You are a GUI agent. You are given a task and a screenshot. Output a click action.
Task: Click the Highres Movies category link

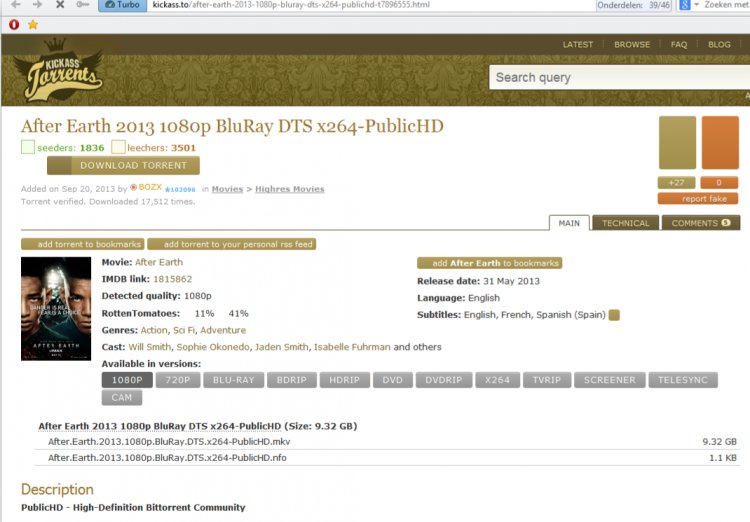coord(289,189)
